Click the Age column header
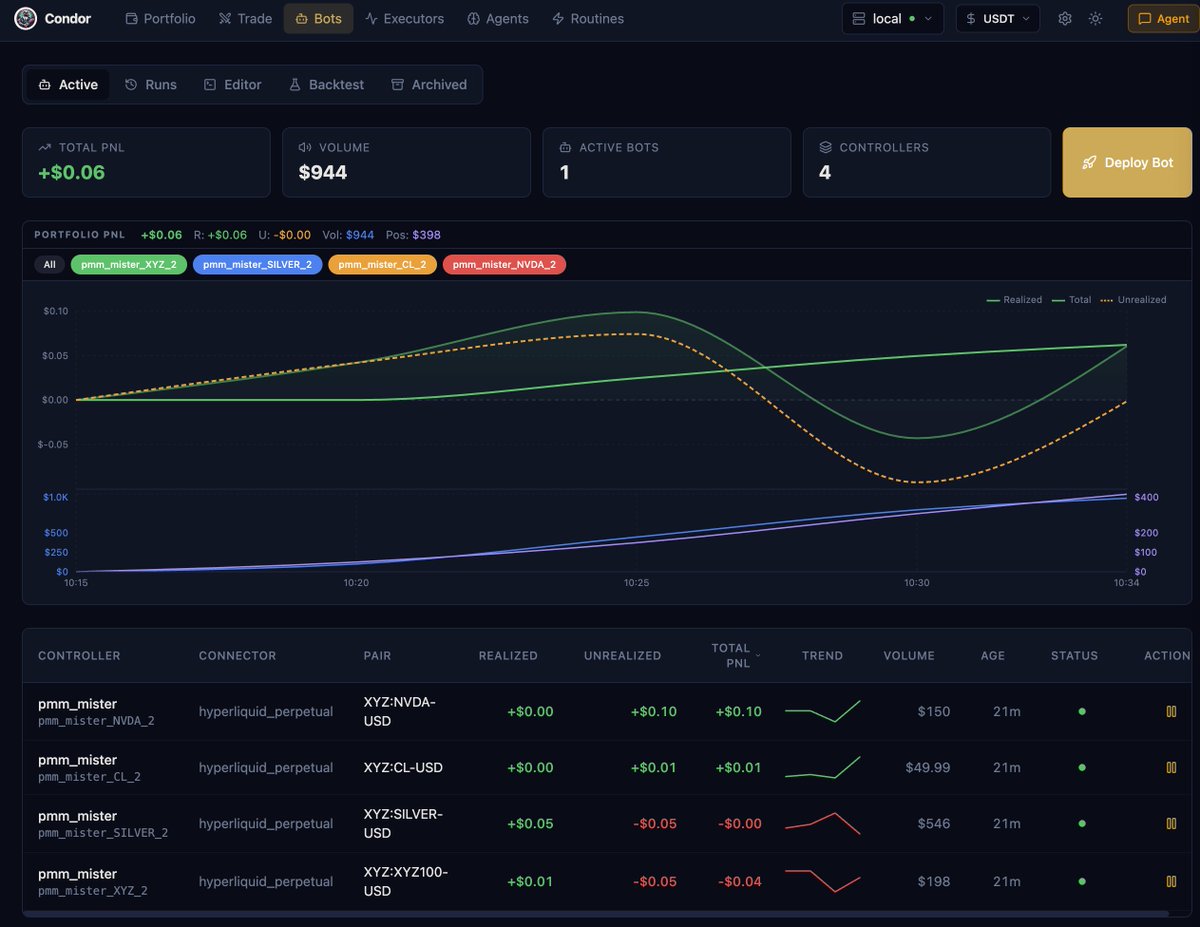This screenshot has height=927, width=1200. coord(993,656)
